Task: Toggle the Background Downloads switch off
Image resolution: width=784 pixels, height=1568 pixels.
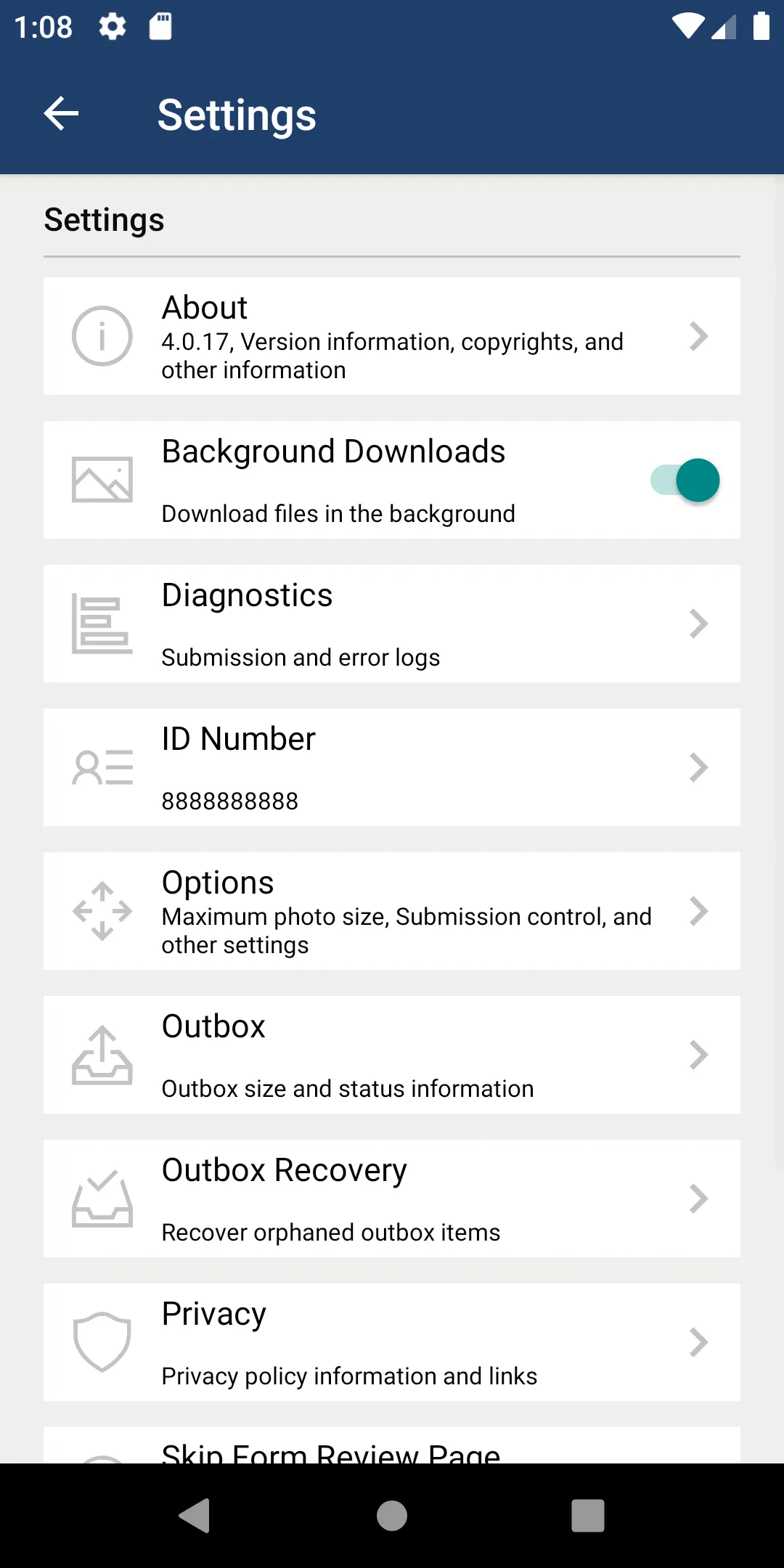Action: tap(685, 480)
